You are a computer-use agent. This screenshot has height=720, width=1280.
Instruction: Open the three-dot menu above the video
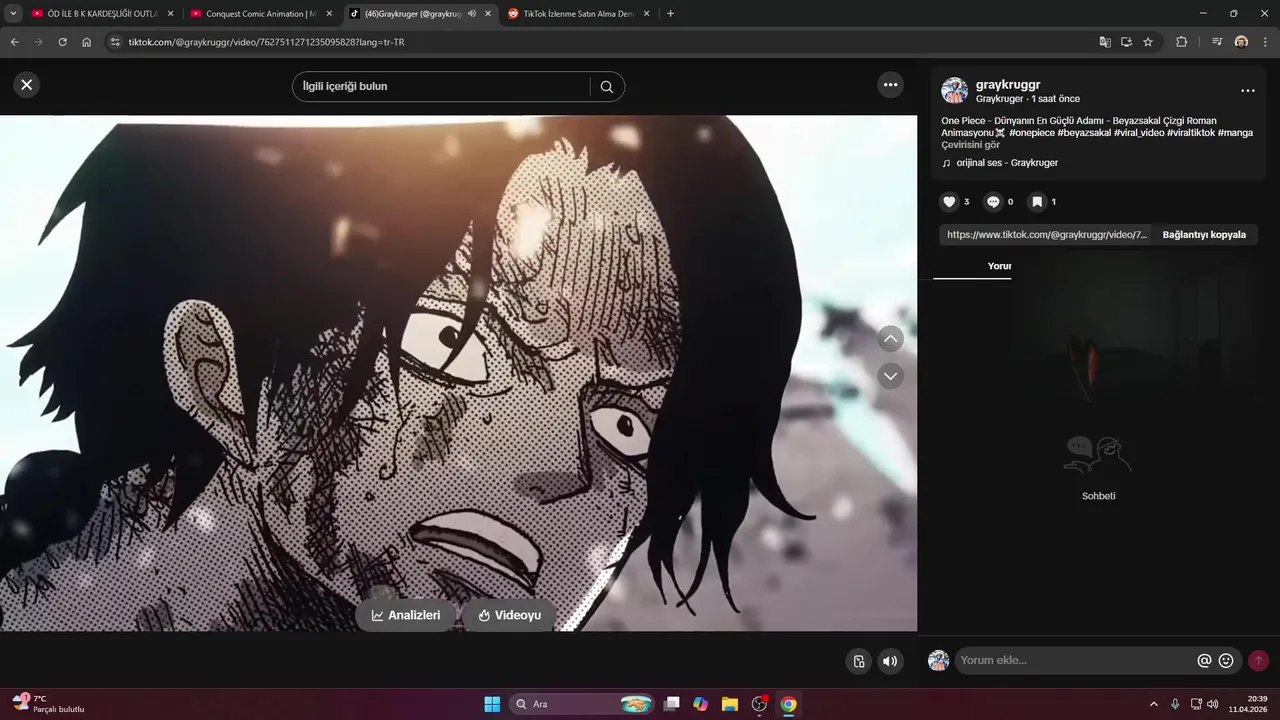tap(890, 85)
